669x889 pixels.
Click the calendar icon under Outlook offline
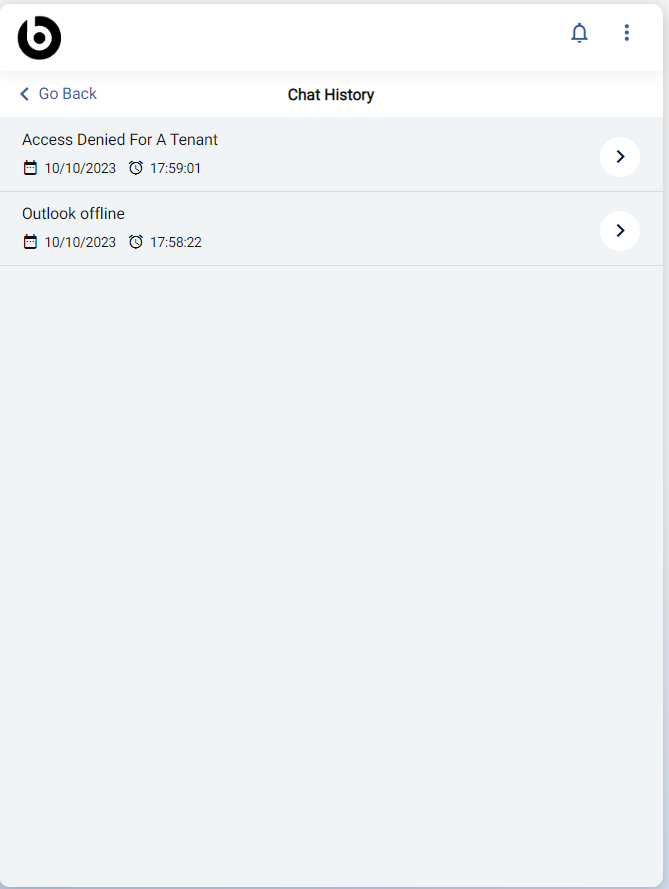[30, 242]
